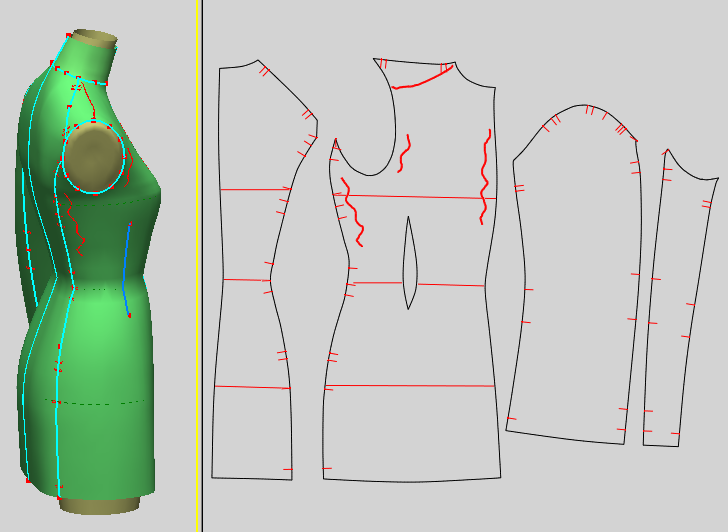728x532 pixels.
Task: Click the tan arm cap on the mannequin
Action: pos(93,158)
